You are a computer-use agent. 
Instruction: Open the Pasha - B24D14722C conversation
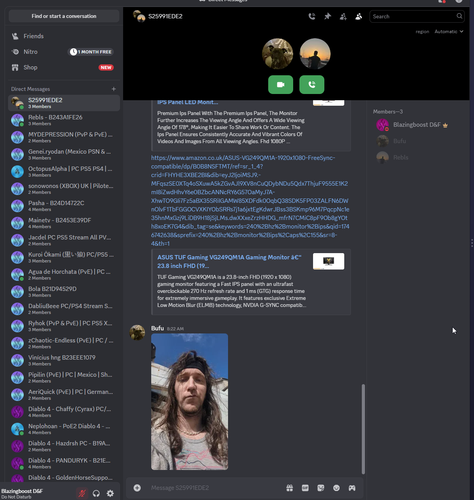point(64,206)
